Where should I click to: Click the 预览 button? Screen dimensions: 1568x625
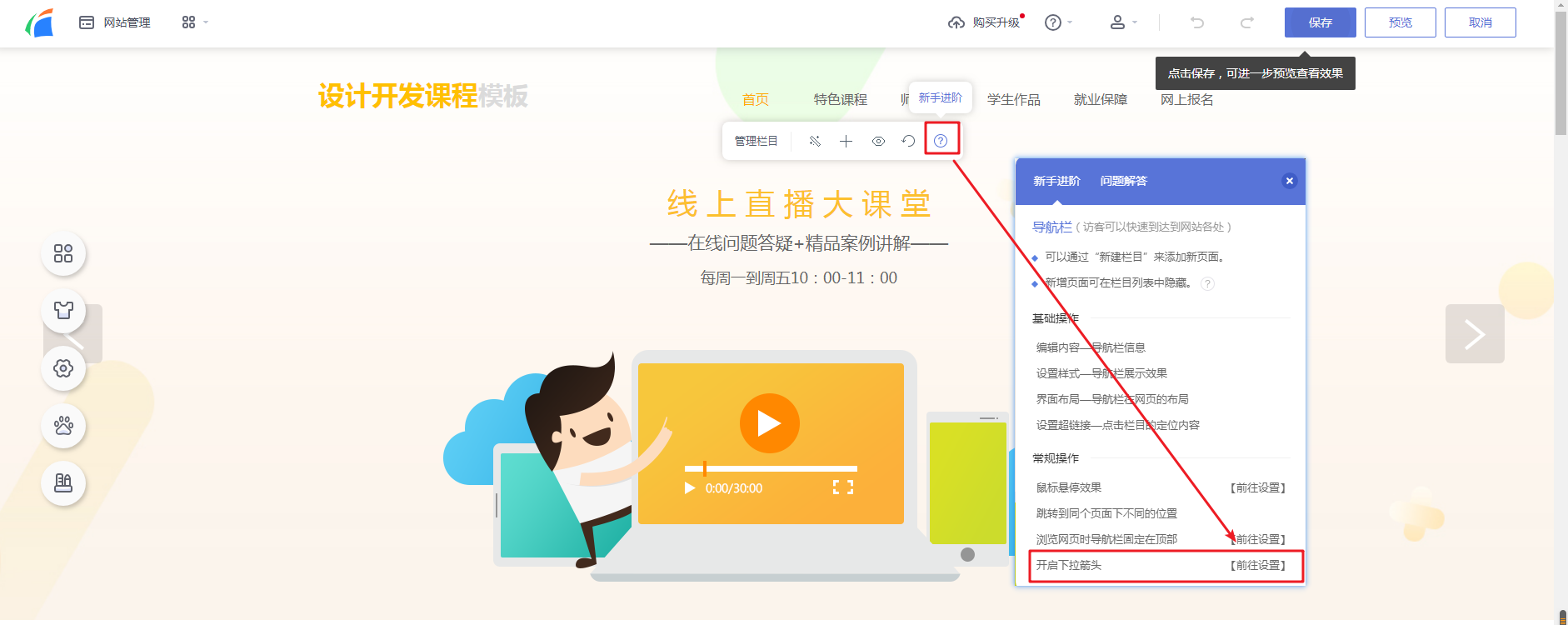click(x=1401, y=22)
